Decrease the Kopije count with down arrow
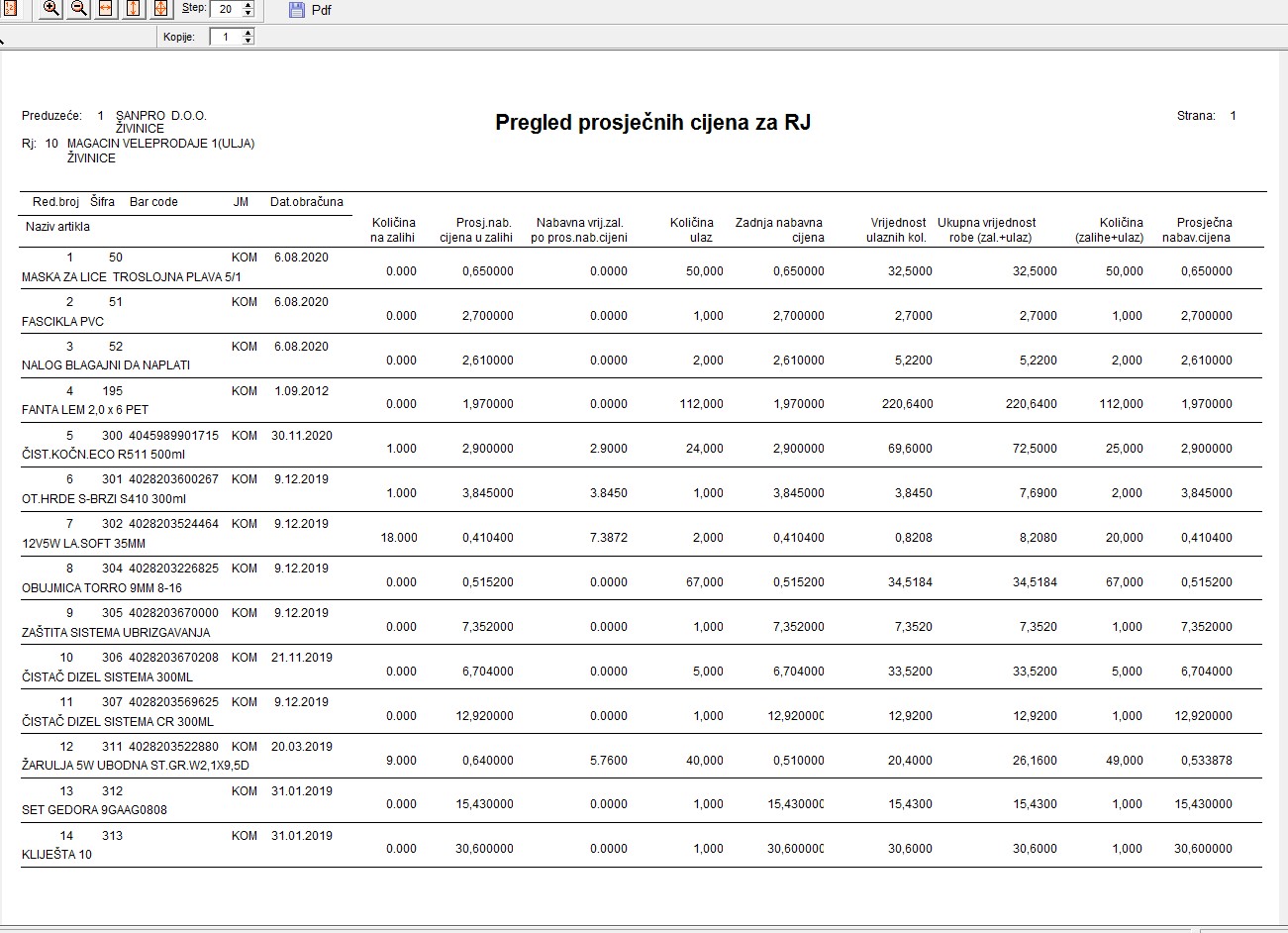This screenshot has width=1288, height=933. [248, 42]
